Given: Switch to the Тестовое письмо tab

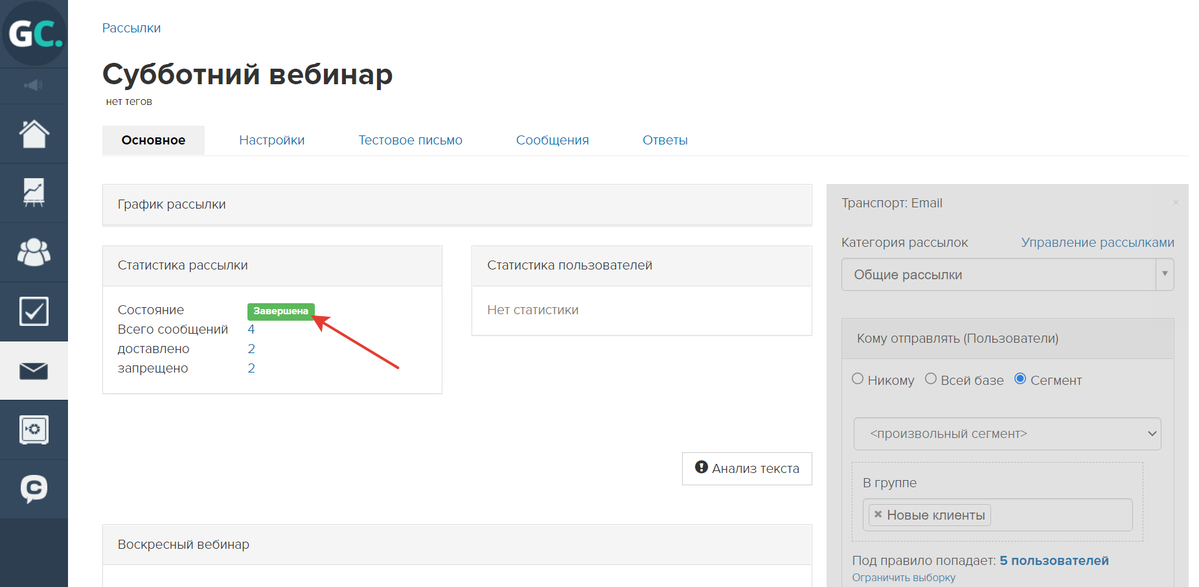Looking at the screenshot, I should (x=410, y=140).
